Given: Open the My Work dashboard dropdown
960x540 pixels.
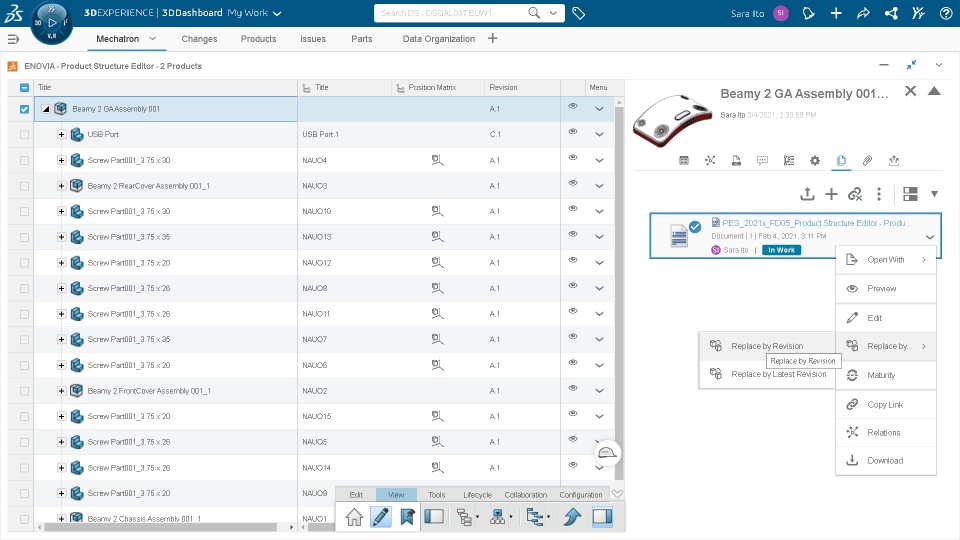Looking at the screenshot, I should 277,13.
